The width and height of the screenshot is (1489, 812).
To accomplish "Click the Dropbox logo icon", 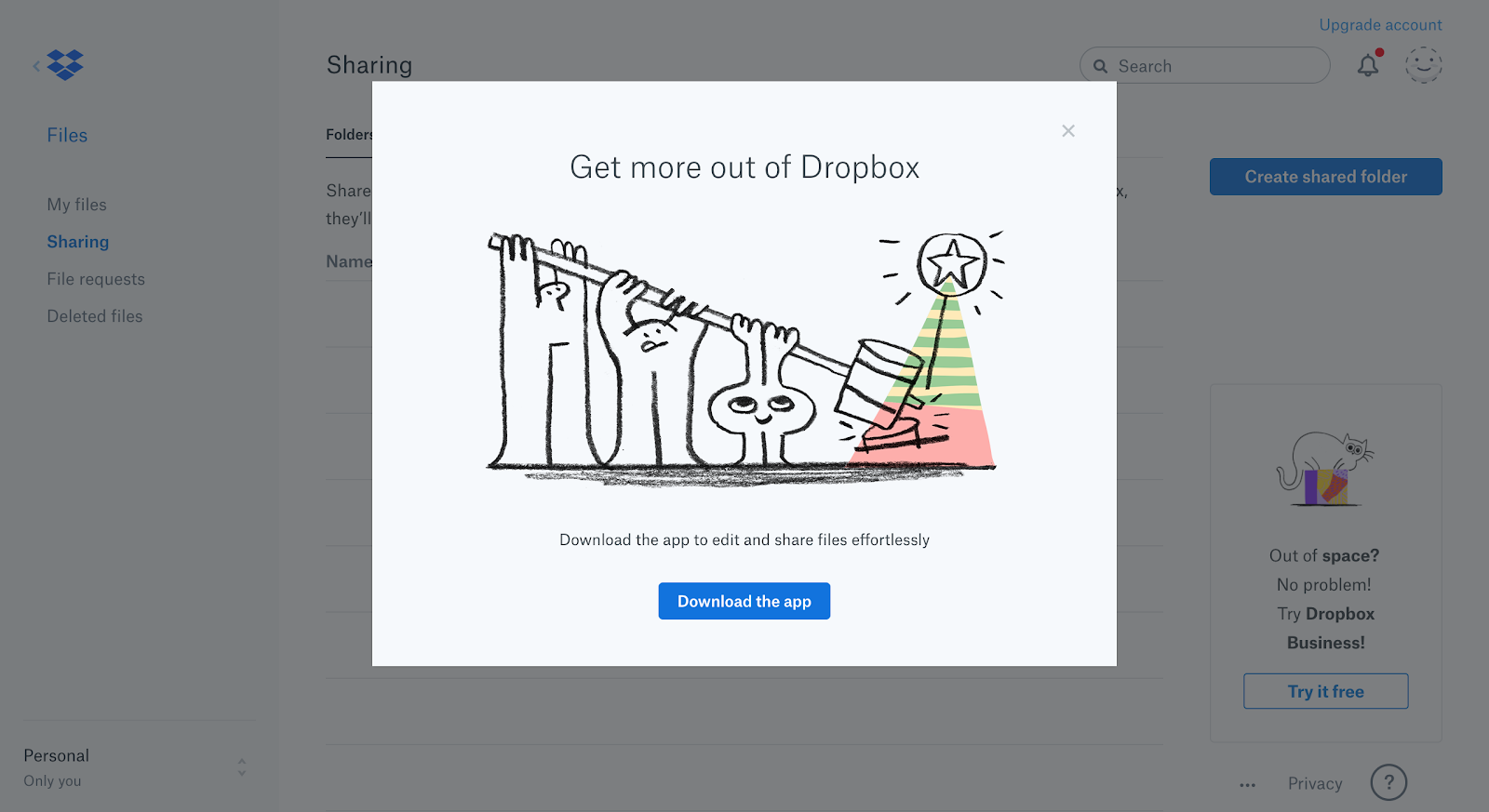I will [x=65, y=65].
